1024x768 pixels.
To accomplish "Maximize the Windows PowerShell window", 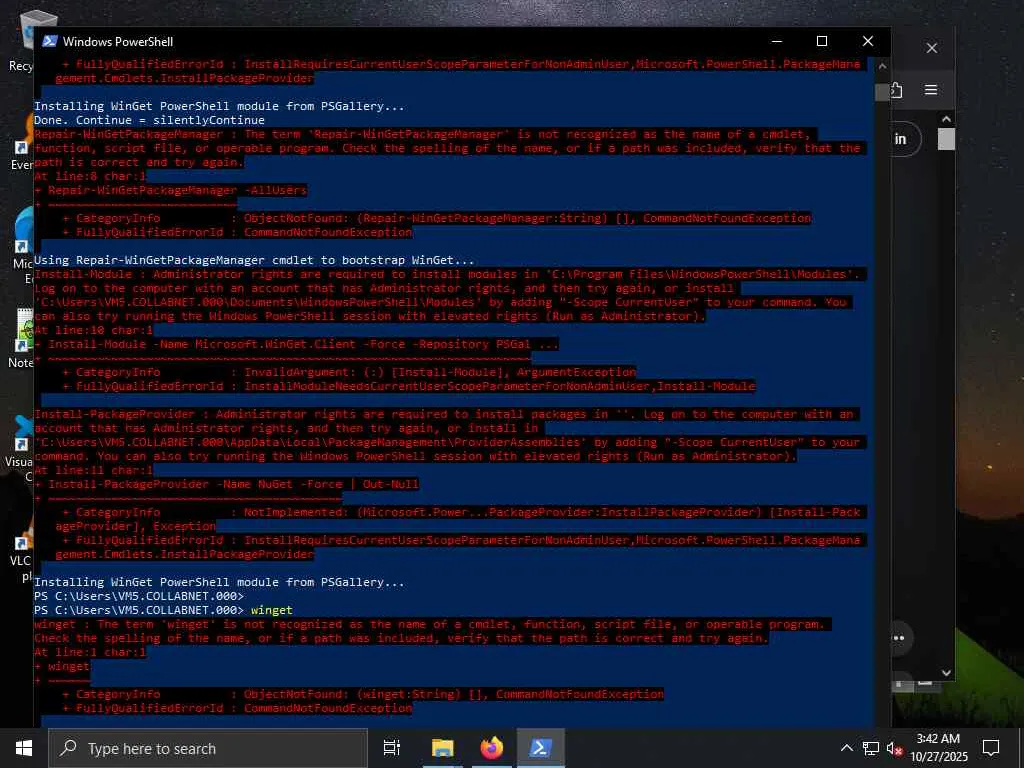I will (x=822, y=41).
